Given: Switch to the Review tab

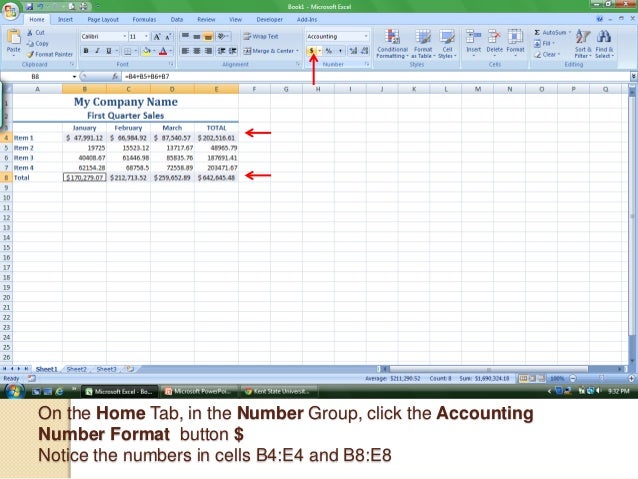Looking at the screenshot, I should click(x=206, y=19).
